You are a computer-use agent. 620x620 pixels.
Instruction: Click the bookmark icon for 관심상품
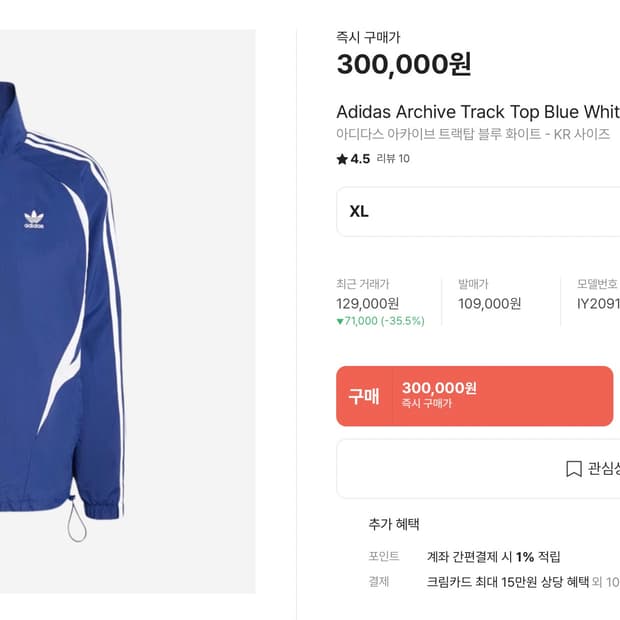(573, 468)
